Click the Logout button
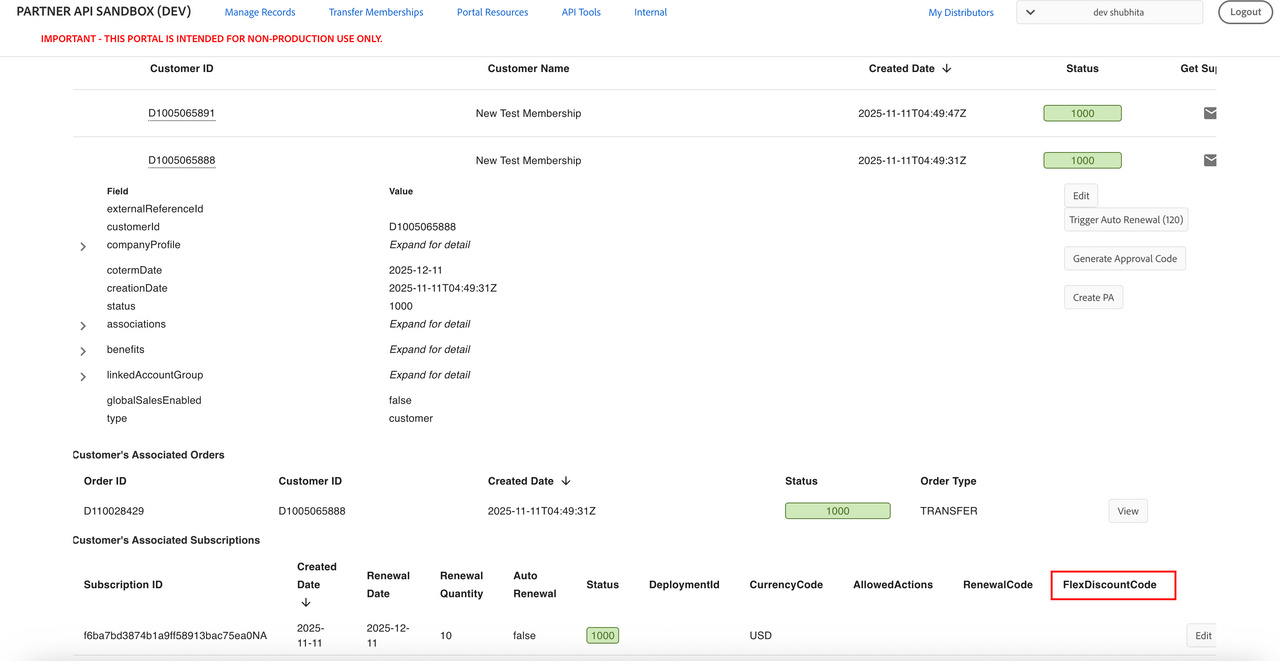 click(x=1245, y=12)
